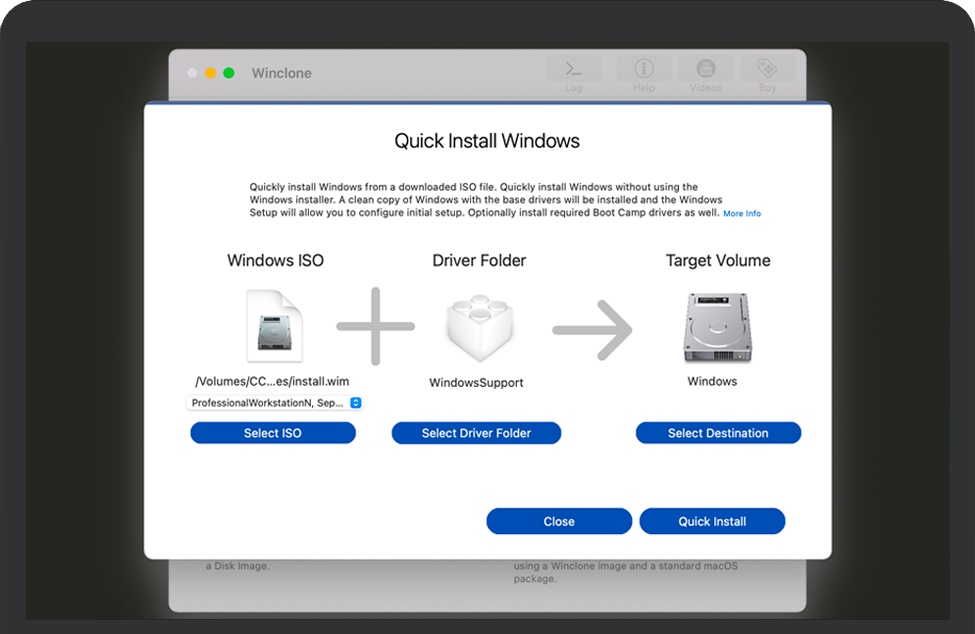Click the right arrow graphic
The image size is (975, 634).
(593, 328)
